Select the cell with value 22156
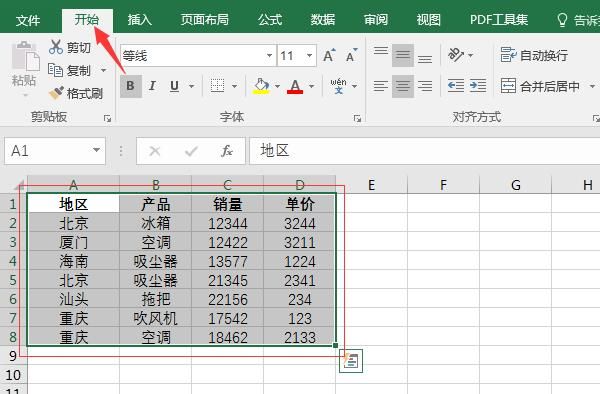The height and width of the screenshot is (394, 600). (228, 299)
